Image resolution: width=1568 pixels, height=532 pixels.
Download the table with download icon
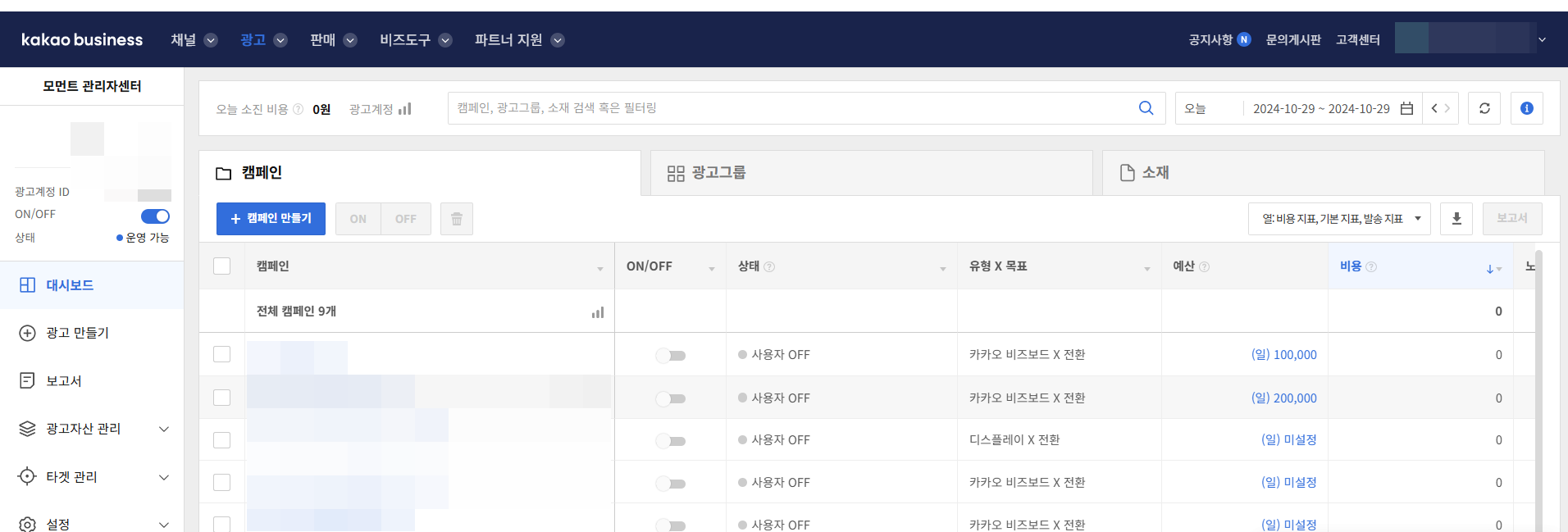(1456, 219)
